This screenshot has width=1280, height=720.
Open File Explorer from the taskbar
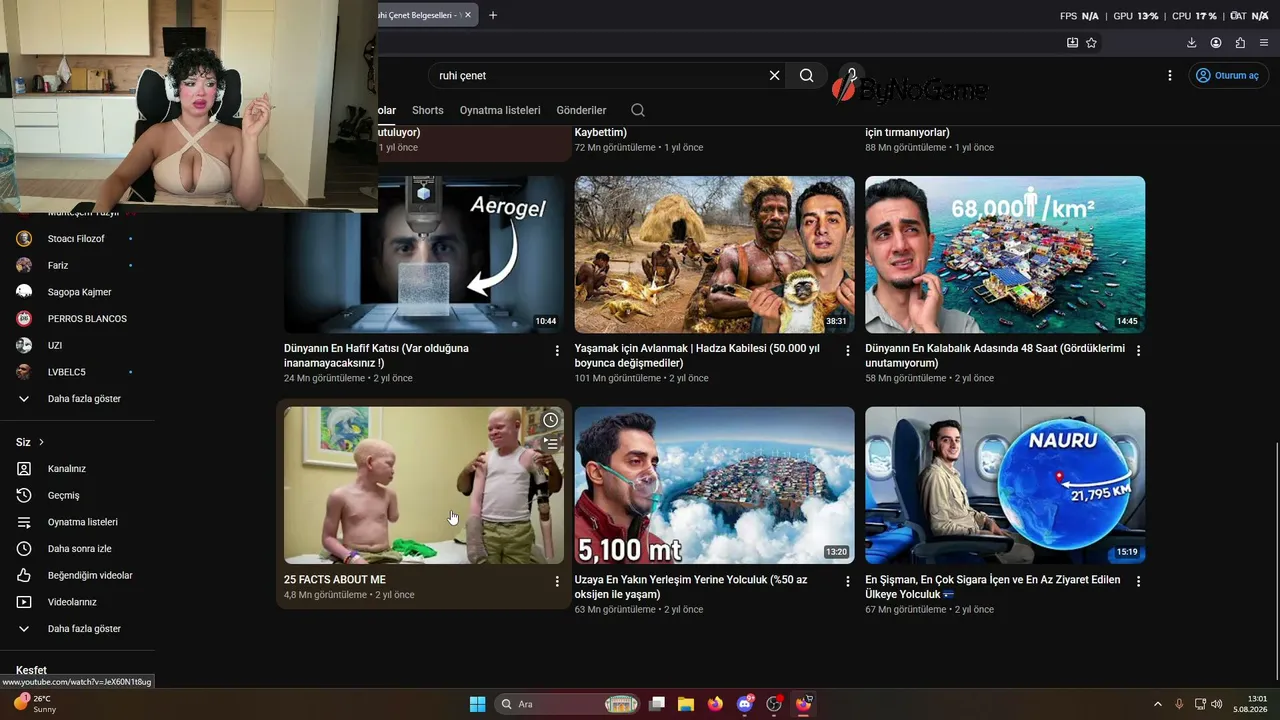[686, 704]
